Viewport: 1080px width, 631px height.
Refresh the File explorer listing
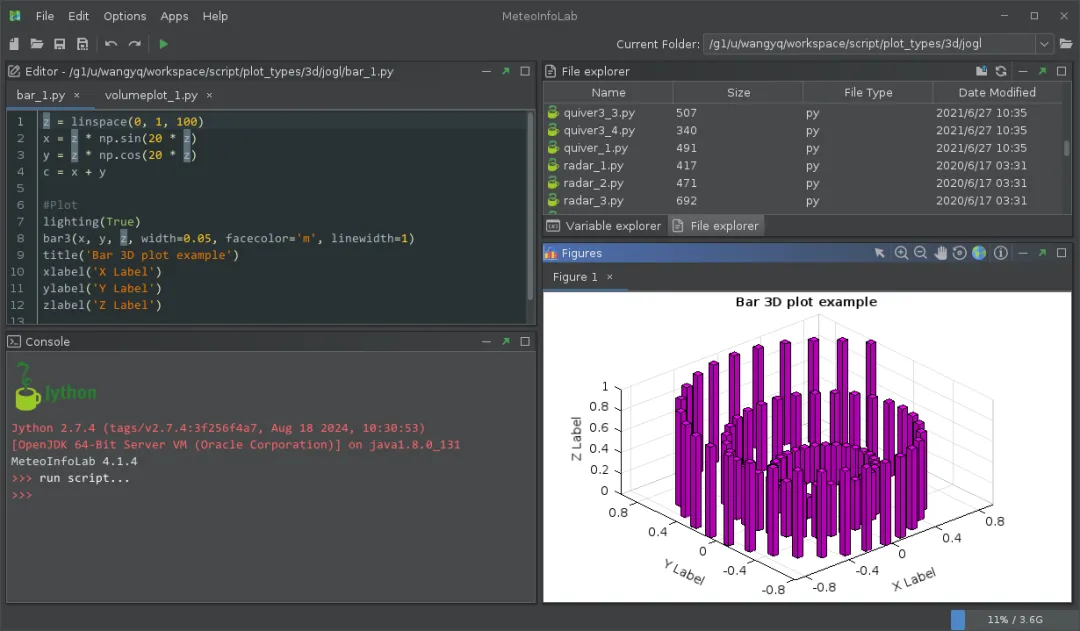pyautogui.click(x=1000, y=71)
